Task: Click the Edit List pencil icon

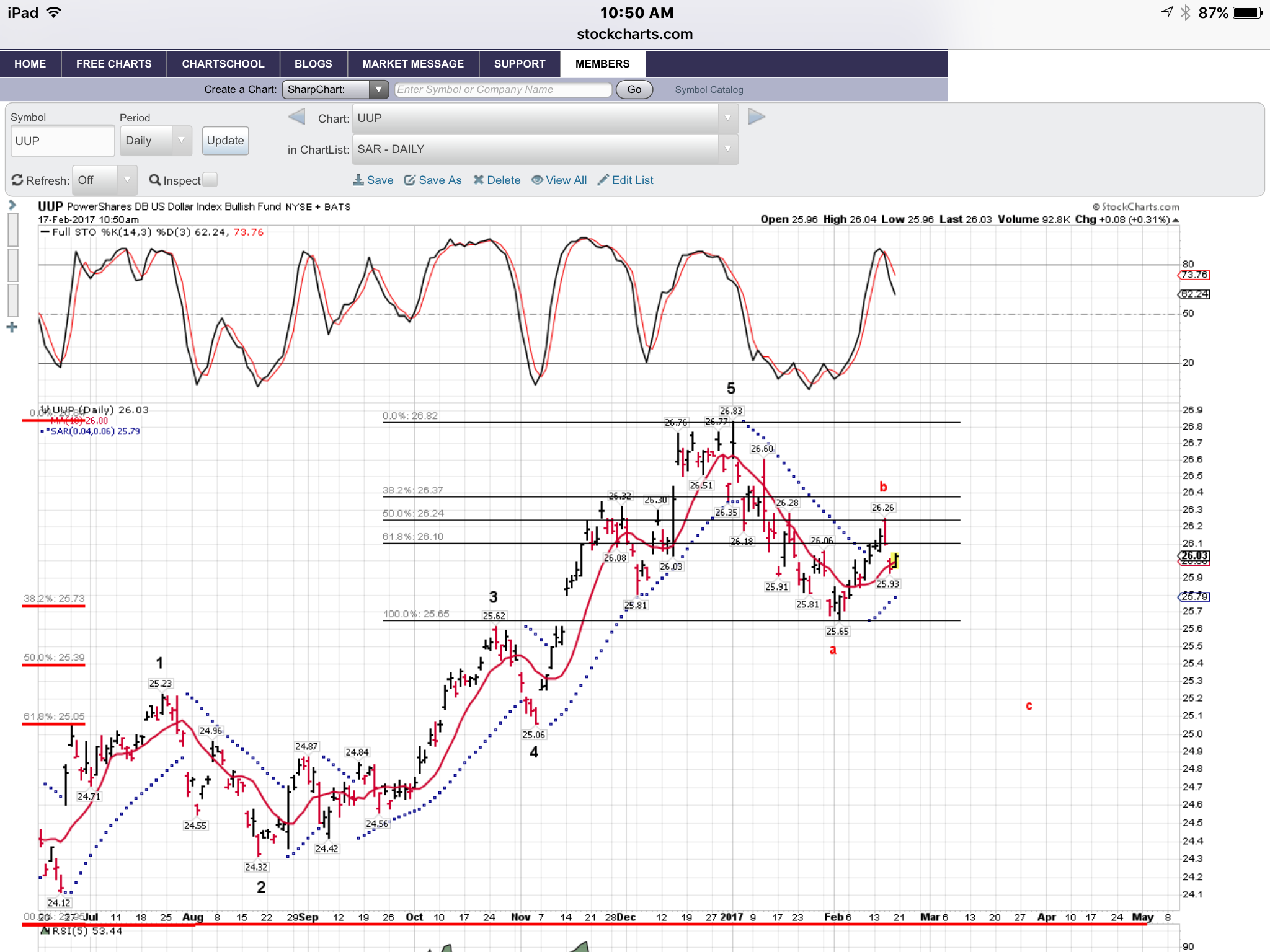Action: click(603, 180)
